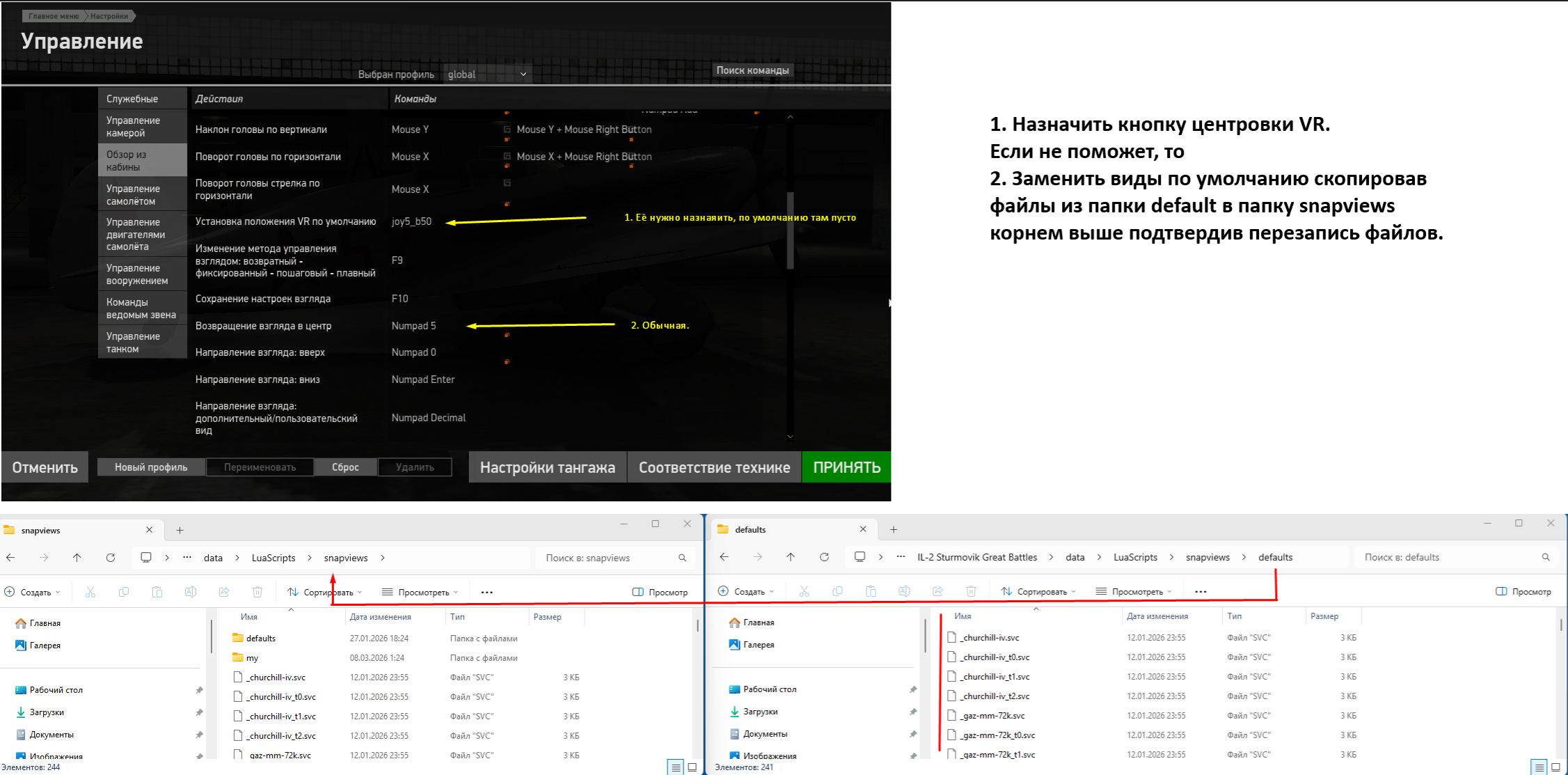Copy icon in defaults window toolbar
This screenshot has height=775, width=1568.
click(x=837, y=591)
